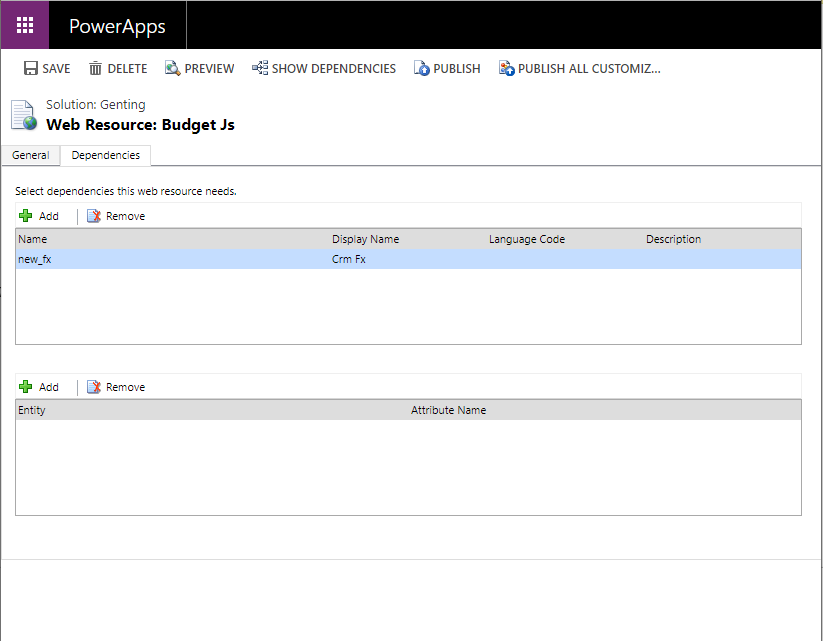The image size is (823, 641).
Task: Click the Crm Fx display name cell
Action: [x=349, y=259]
